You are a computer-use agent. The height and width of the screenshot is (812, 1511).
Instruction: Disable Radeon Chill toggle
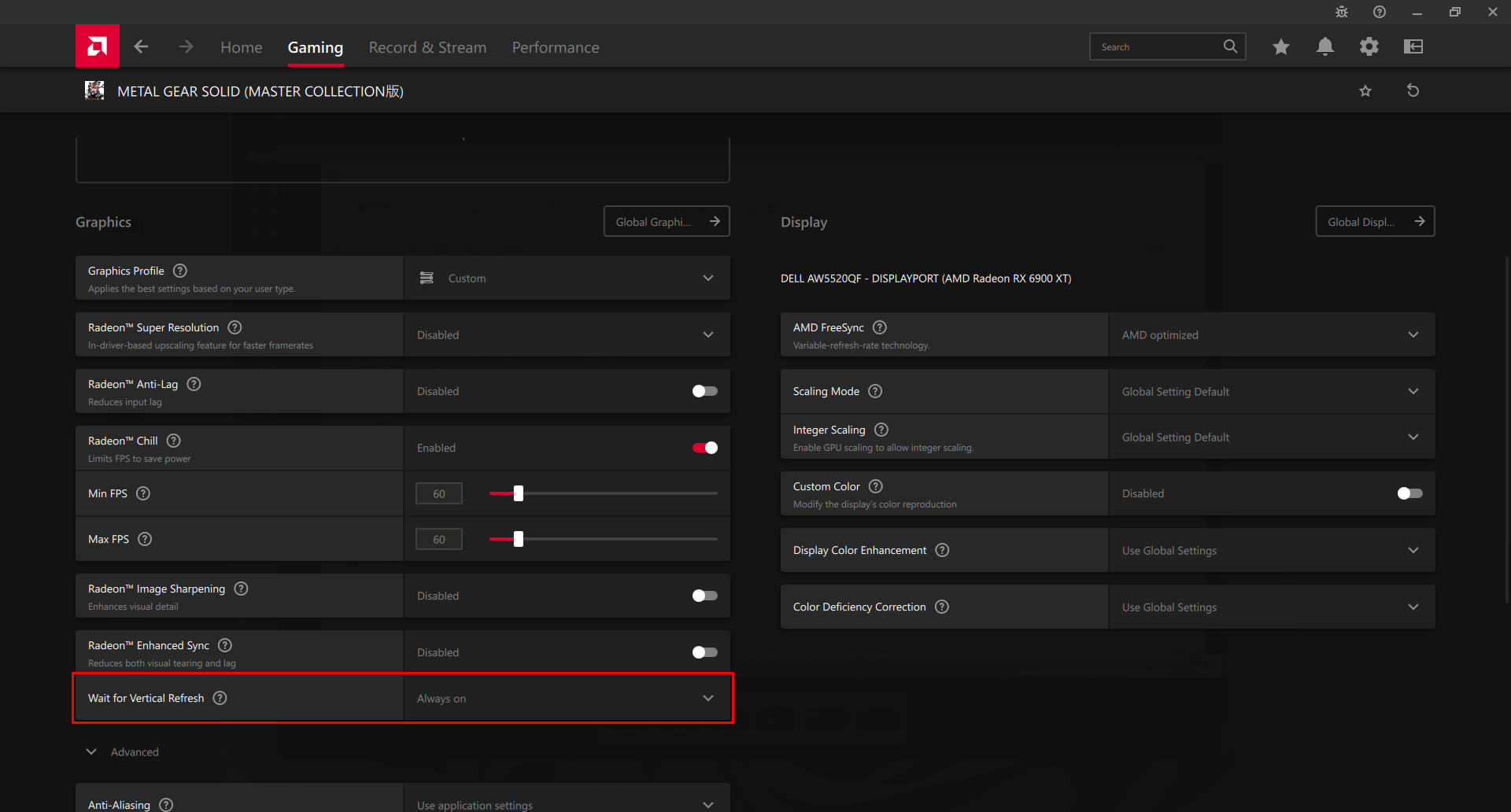click(704, 448)
